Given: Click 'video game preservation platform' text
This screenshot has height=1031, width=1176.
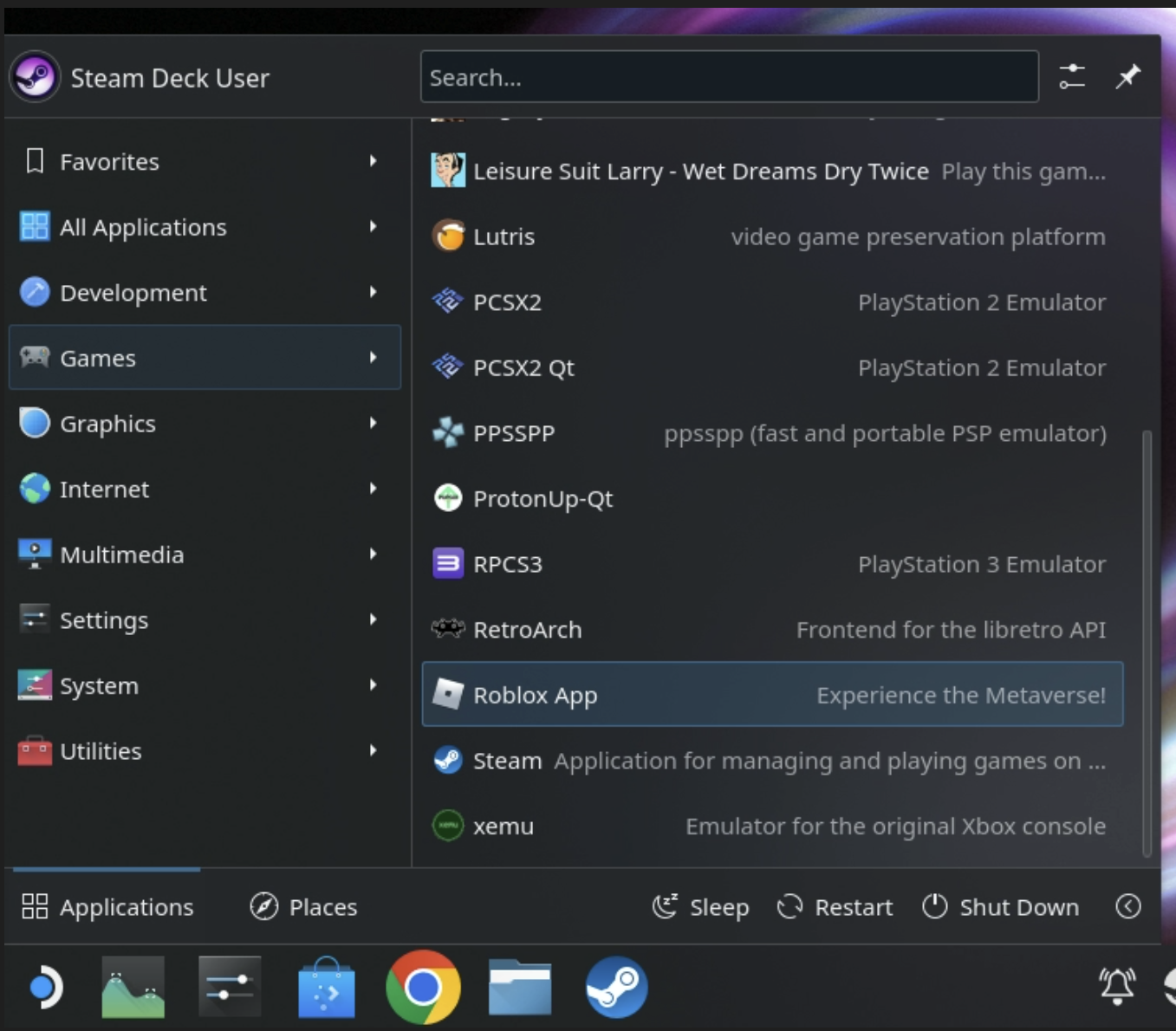Looking at the screenshot, I should 919,237.
